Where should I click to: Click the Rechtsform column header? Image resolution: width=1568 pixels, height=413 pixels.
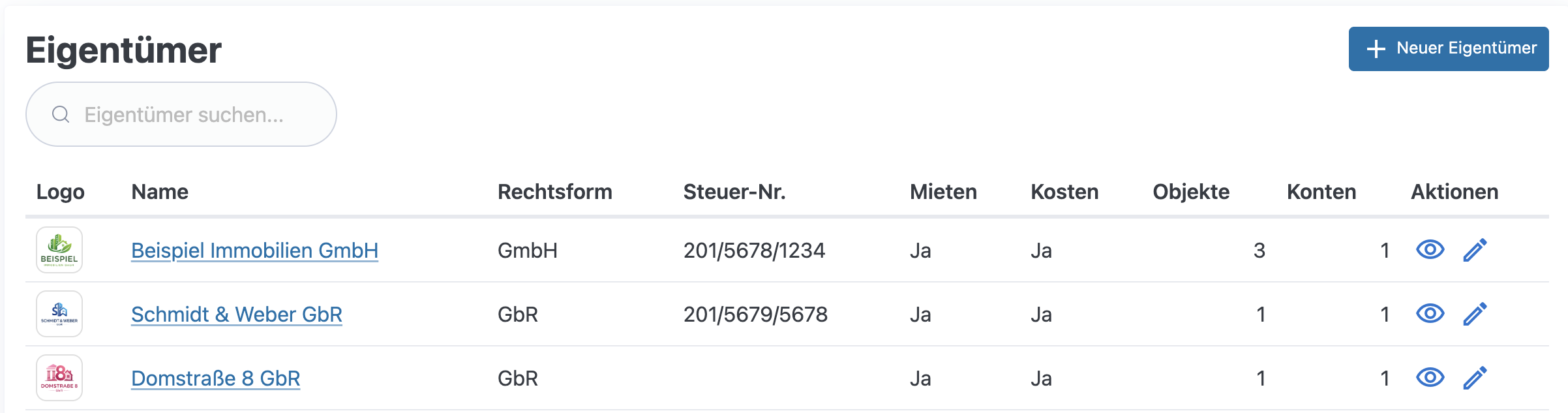[555, 192]
